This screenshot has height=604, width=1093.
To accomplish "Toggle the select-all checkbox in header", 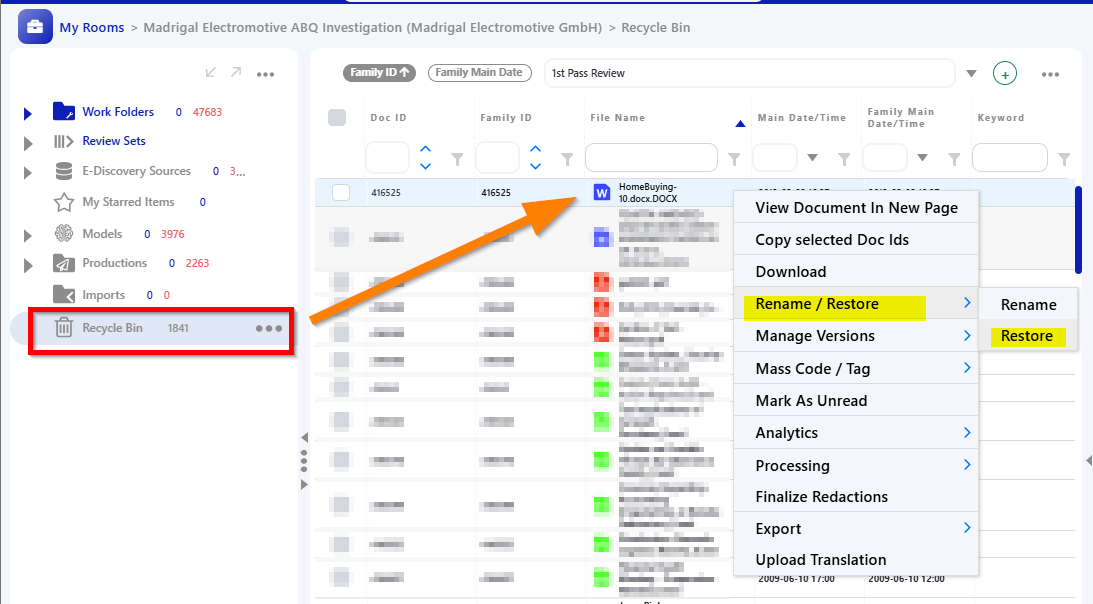I will point(337,117).
